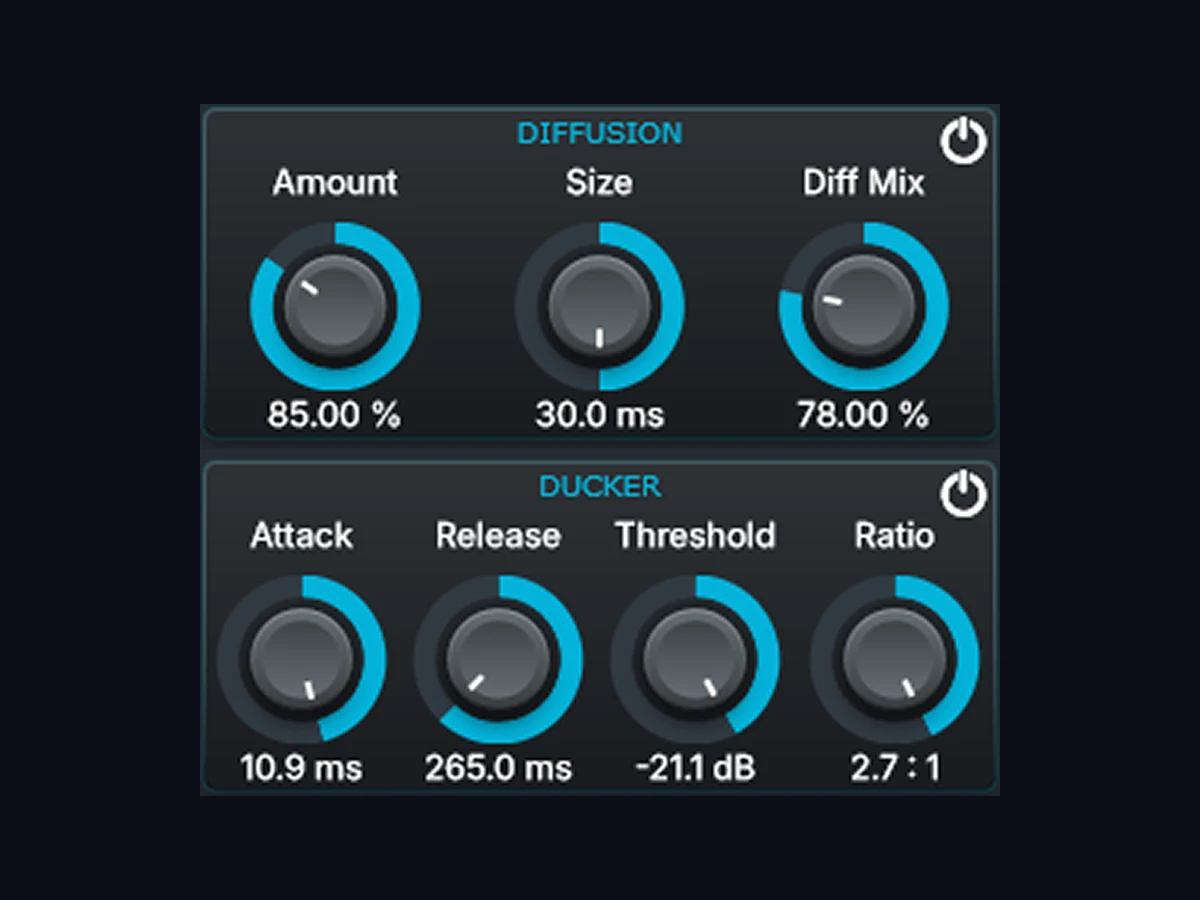
Task: Click the Ducker Release knob
Action: (498, 659)
